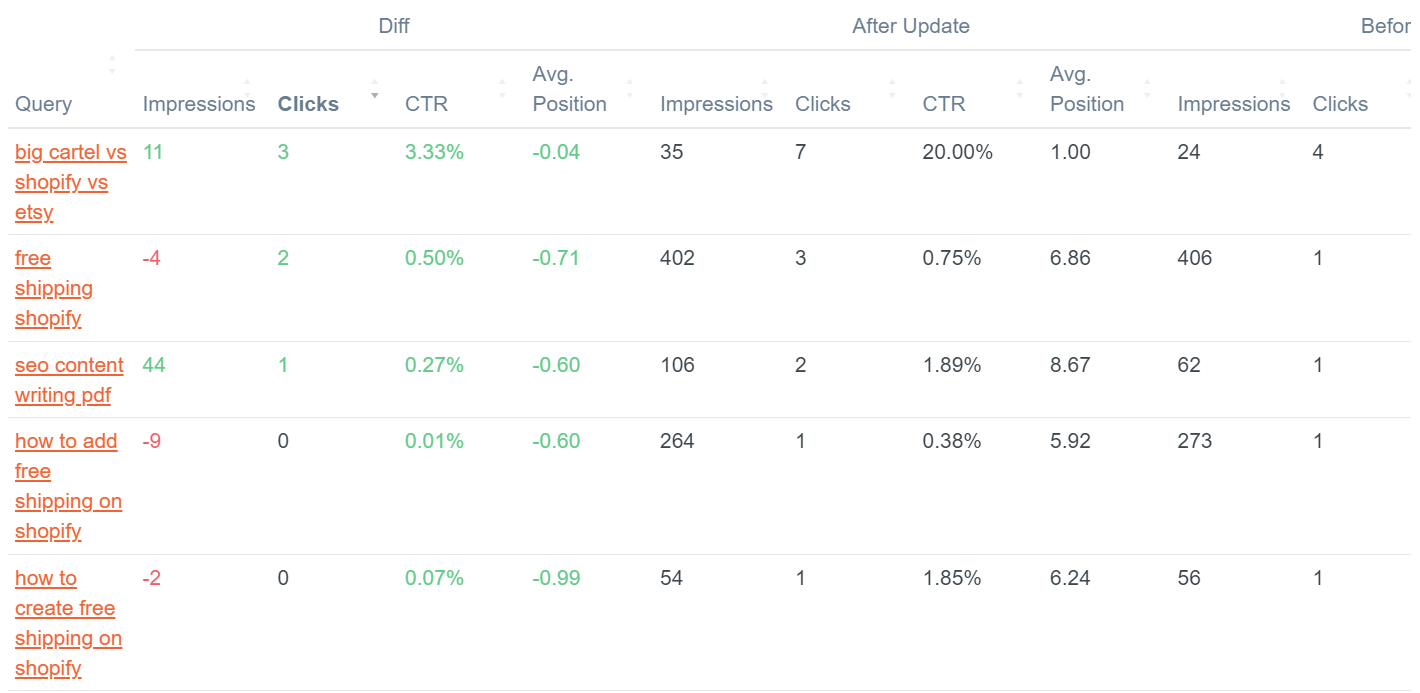Sort by Diff CTR arrows
Screen dimensions: 1420x693
click(x=502, y=88)
